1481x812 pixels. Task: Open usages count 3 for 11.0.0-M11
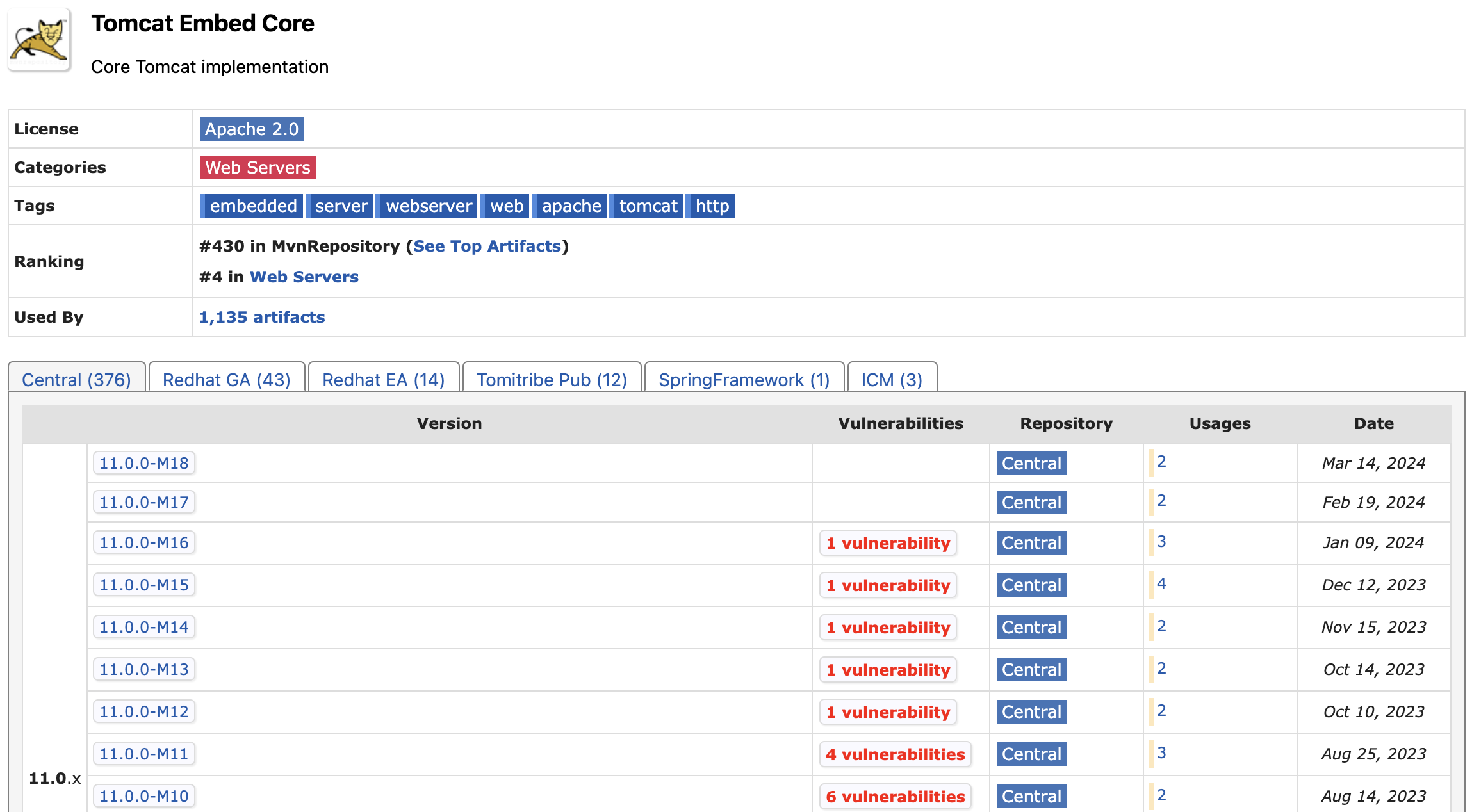[x=1161, y=753]
